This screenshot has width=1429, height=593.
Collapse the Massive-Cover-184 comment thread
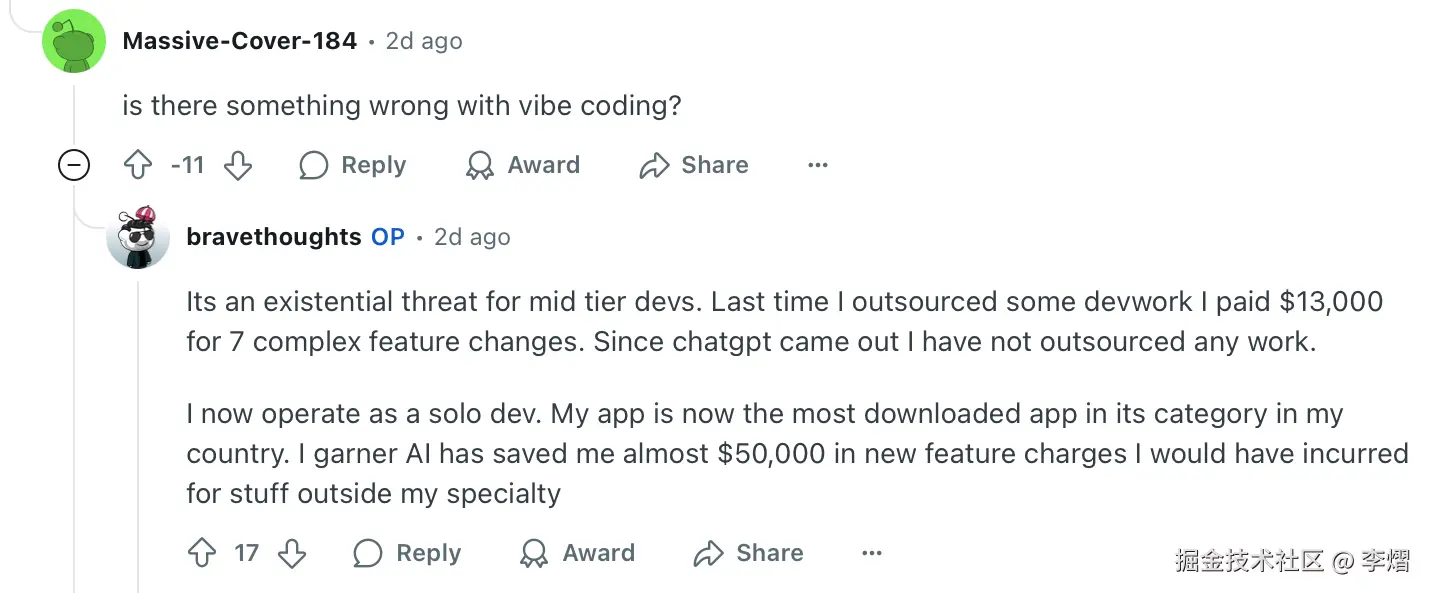tap(74, 165)
